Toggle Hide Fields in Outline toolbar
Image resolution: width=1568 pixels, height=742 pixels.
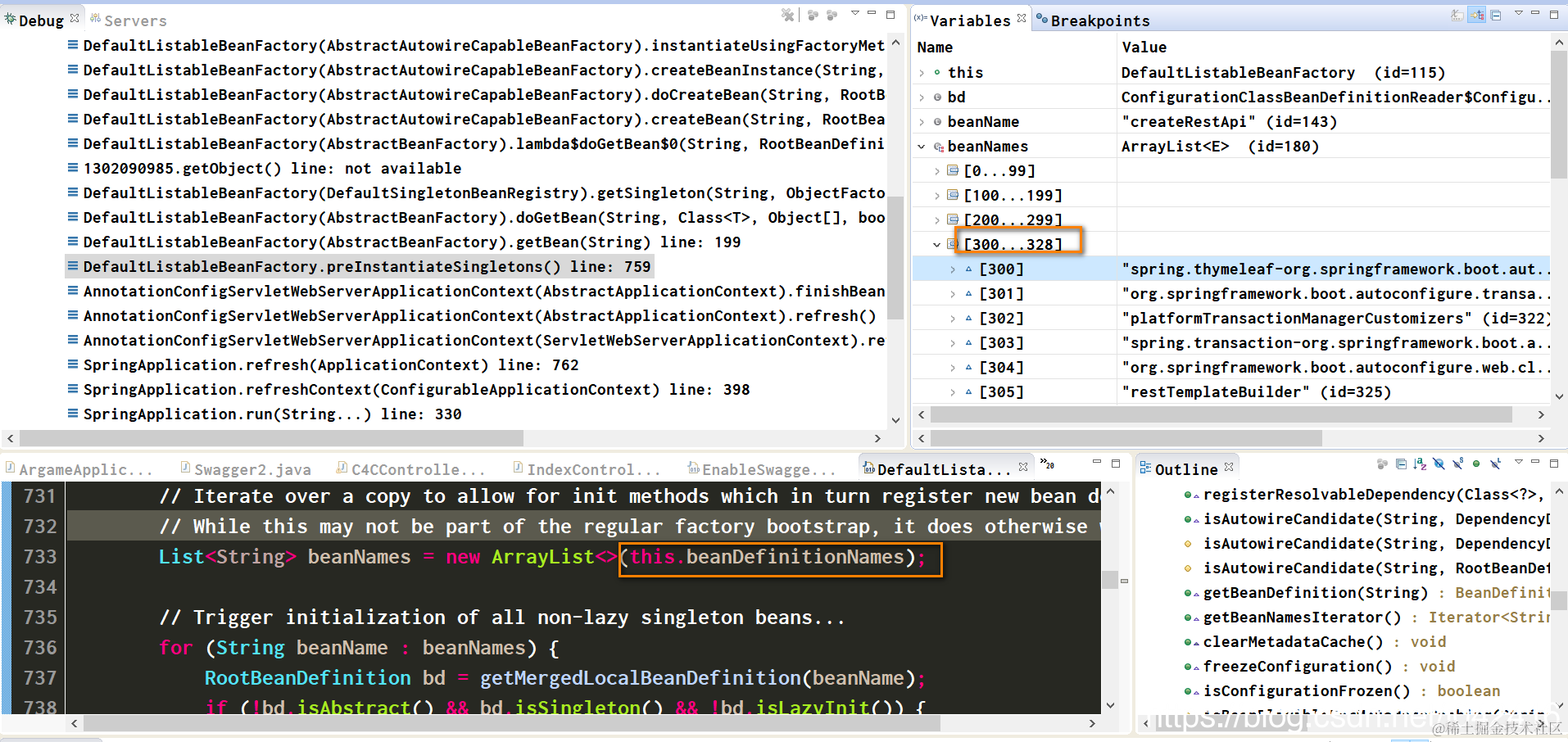point(1439,464)
